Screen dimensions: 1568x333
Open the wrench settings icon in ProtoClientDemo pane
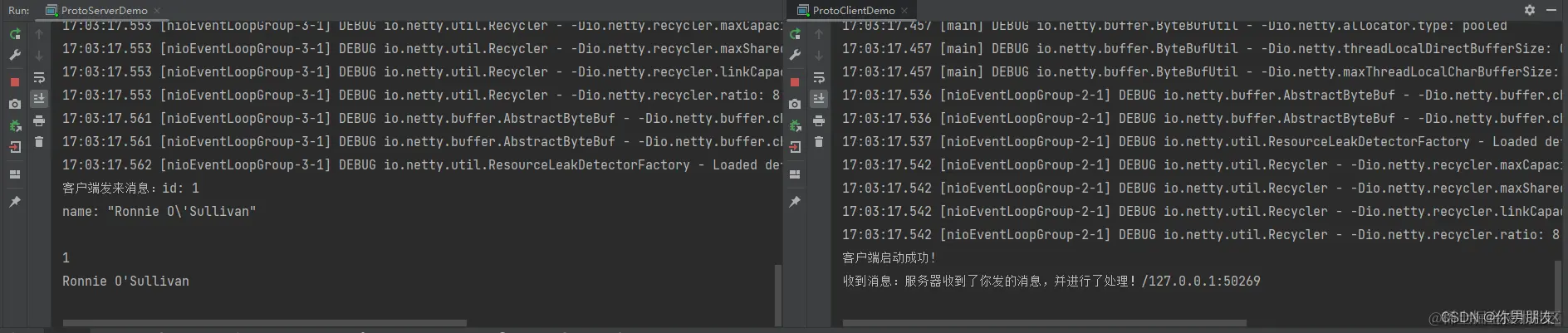795,55
